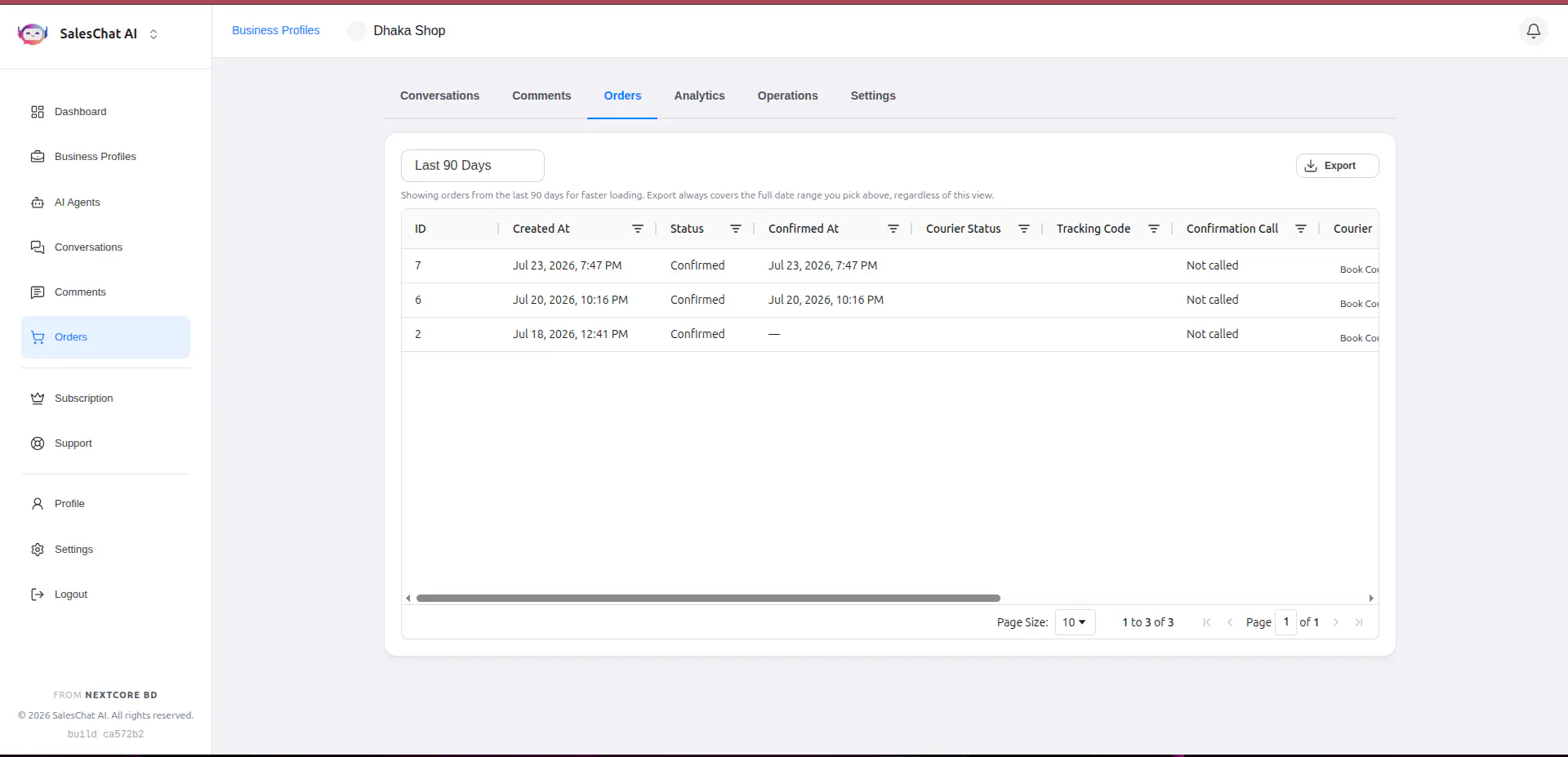Expand the SalesChat AI workspace switcher chevron
Viewport: 1568px width, 757px height.
[x=154, y=34]
